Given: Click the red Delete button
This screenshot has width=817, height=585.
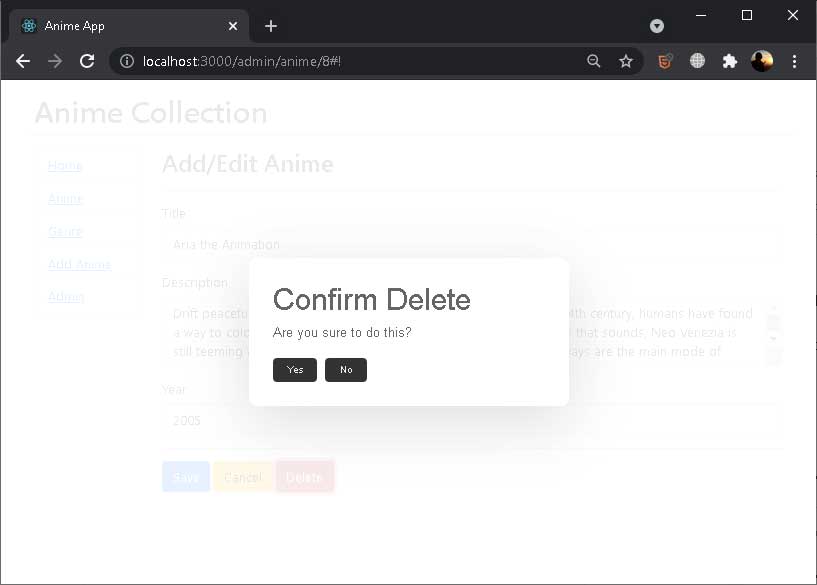Looking at the screenshot, I should pyautogui.click(x=304, y=476).
